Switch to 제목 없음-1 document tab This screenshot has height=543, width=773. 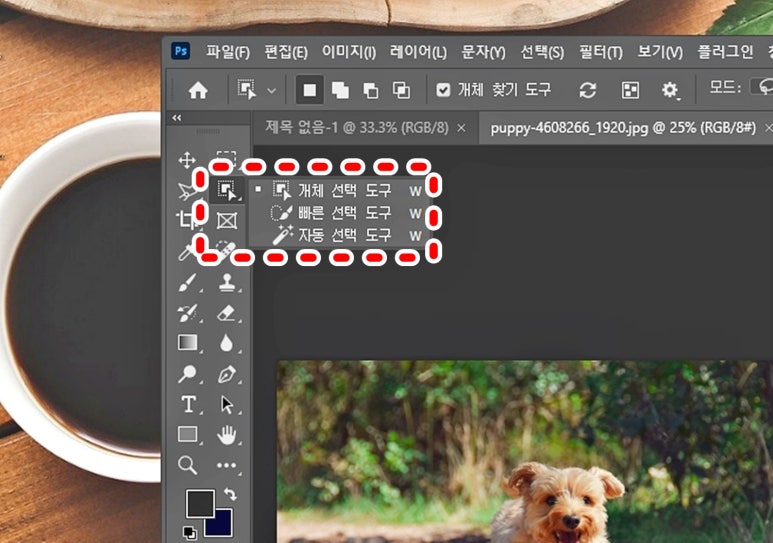(357, 128)
